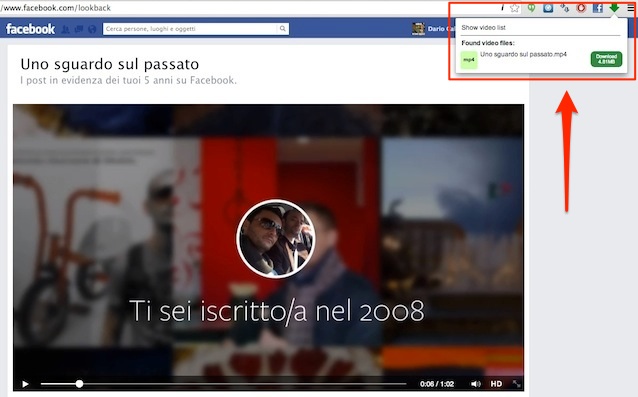638x397 pixels.
Task: Open the Chrome hamburger menu
Action: pos(631,8)
